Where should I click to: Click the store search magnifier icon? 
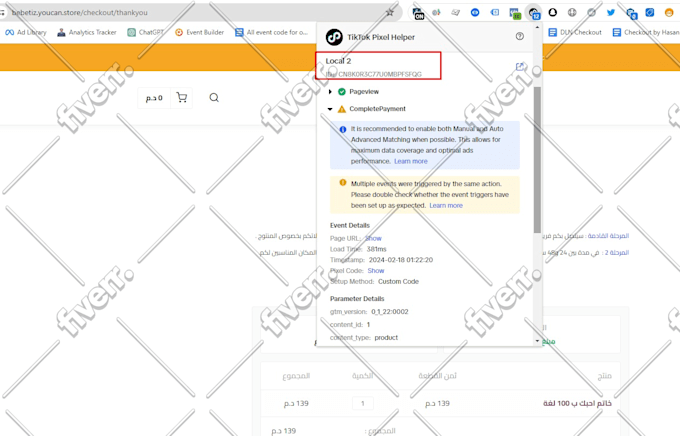214,98
